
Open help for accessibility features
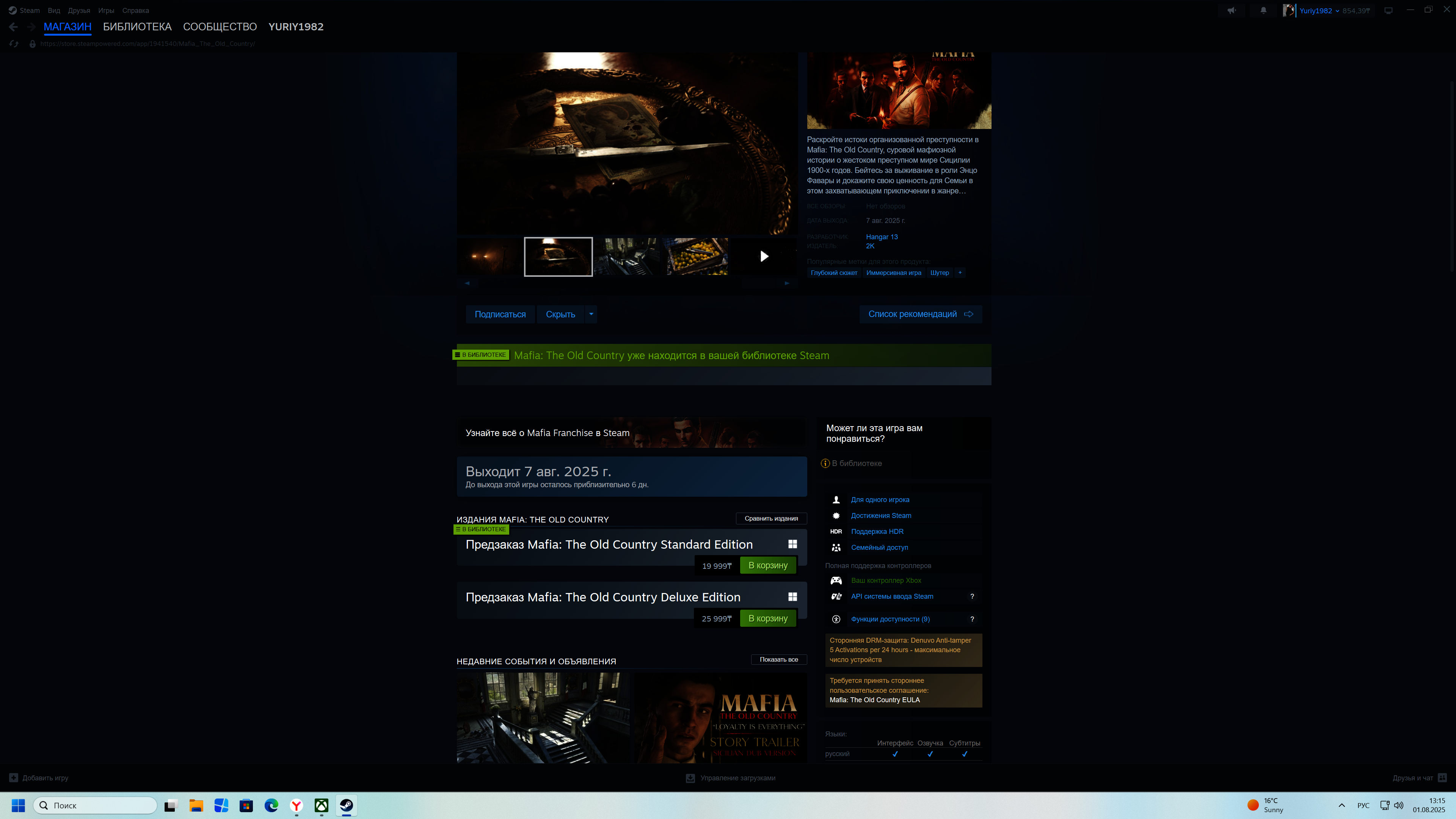tap(972, 619)
